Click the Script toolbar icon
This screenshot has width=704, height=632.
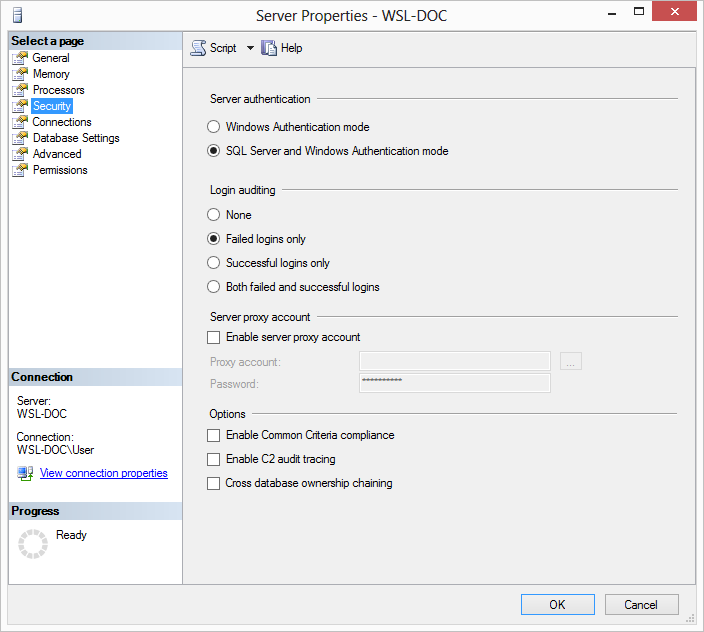click(x=198, y=48)
